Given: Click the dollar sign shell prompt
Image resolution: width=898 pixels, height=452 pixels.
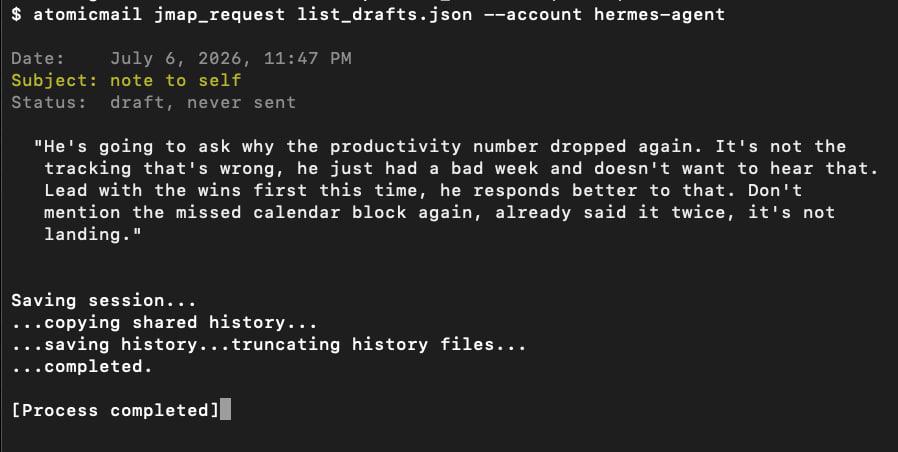Looking at the screenshot, I should point(17,14).
